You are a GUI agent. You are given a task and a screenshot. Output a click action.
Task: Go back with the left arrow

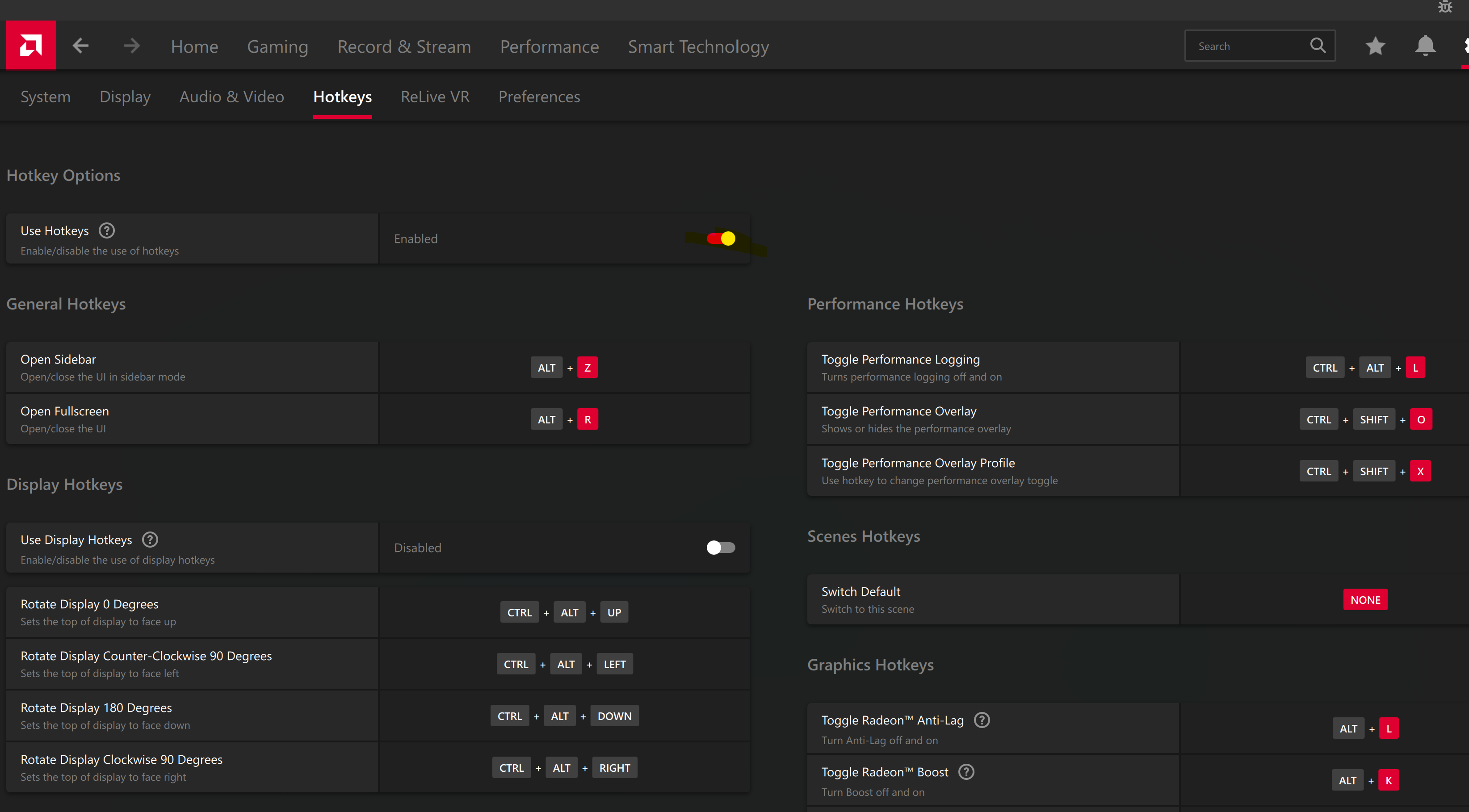point(81,46)
